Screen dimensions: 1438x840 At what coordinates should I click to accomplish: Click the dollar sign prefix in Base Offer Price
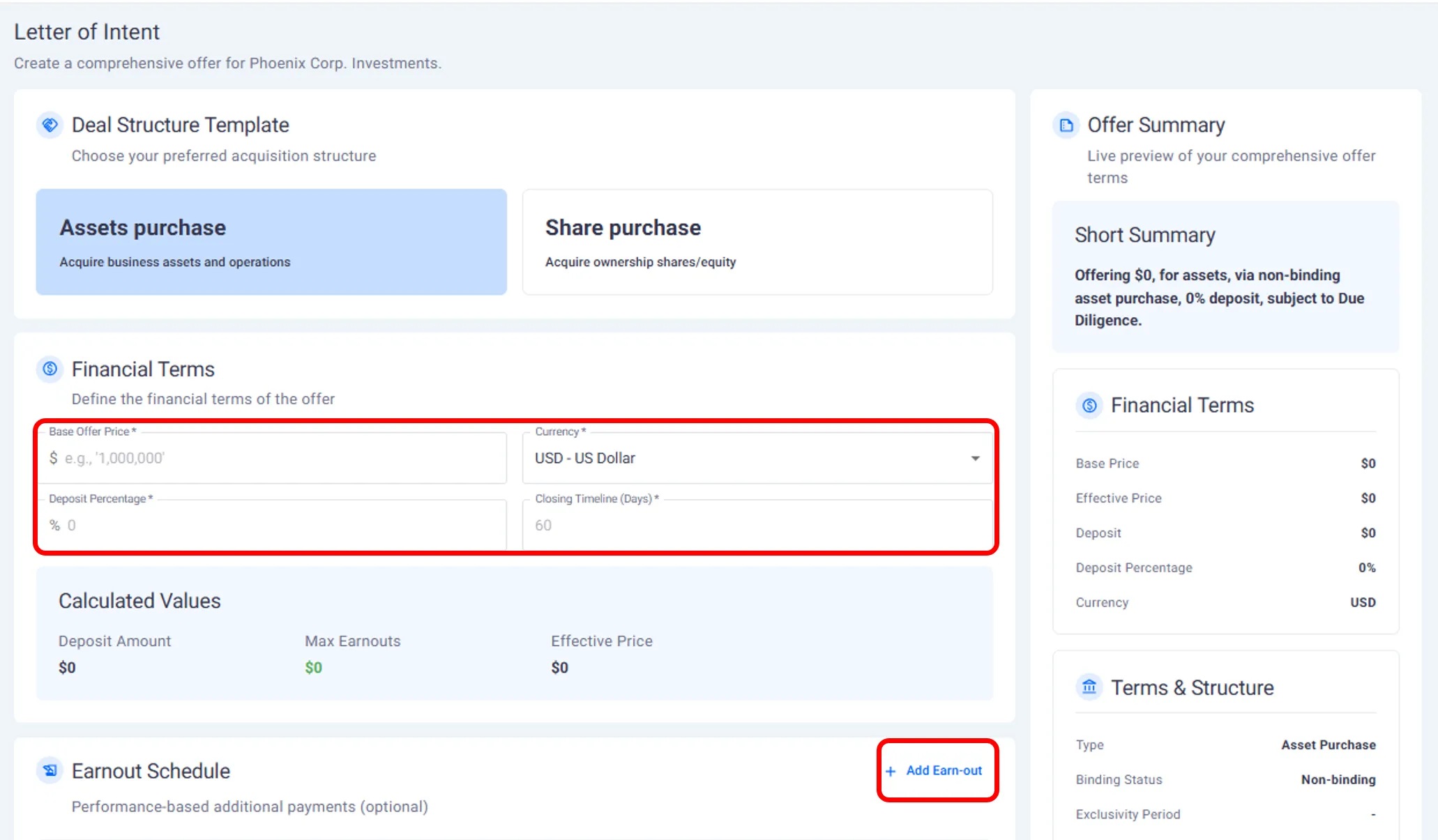54,458
